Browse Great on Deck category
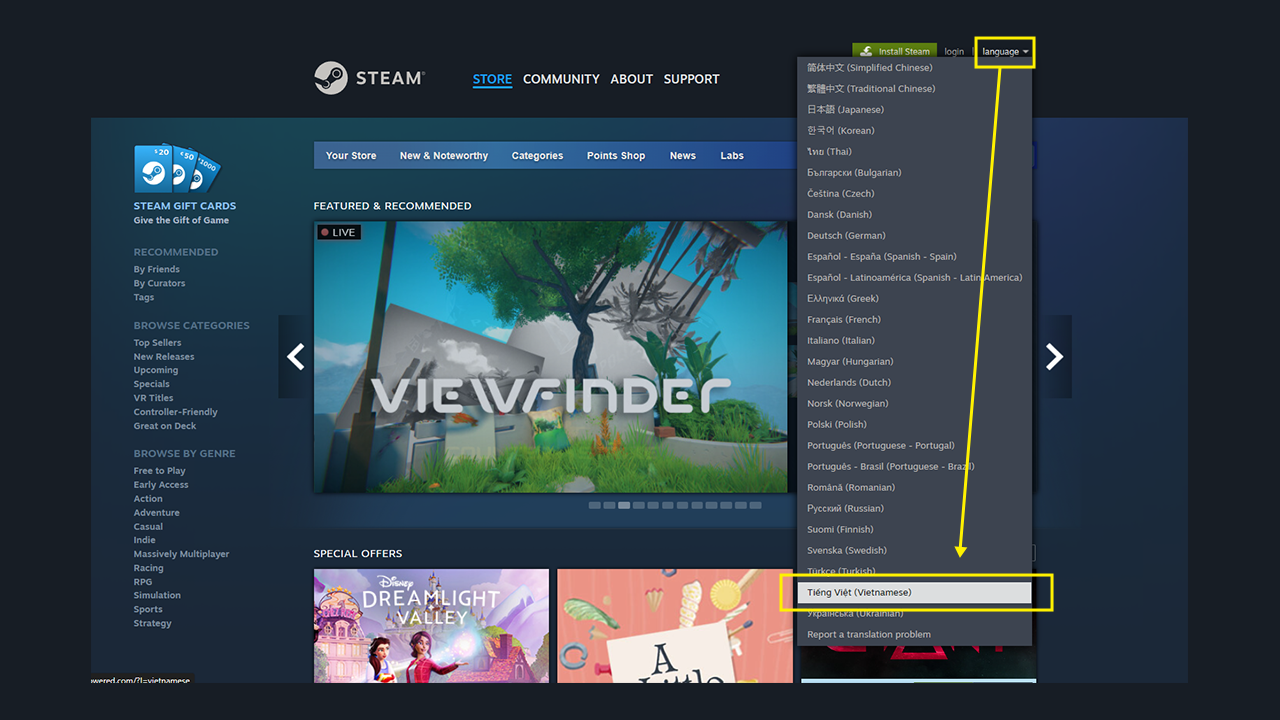 click(x=165, y=426)
